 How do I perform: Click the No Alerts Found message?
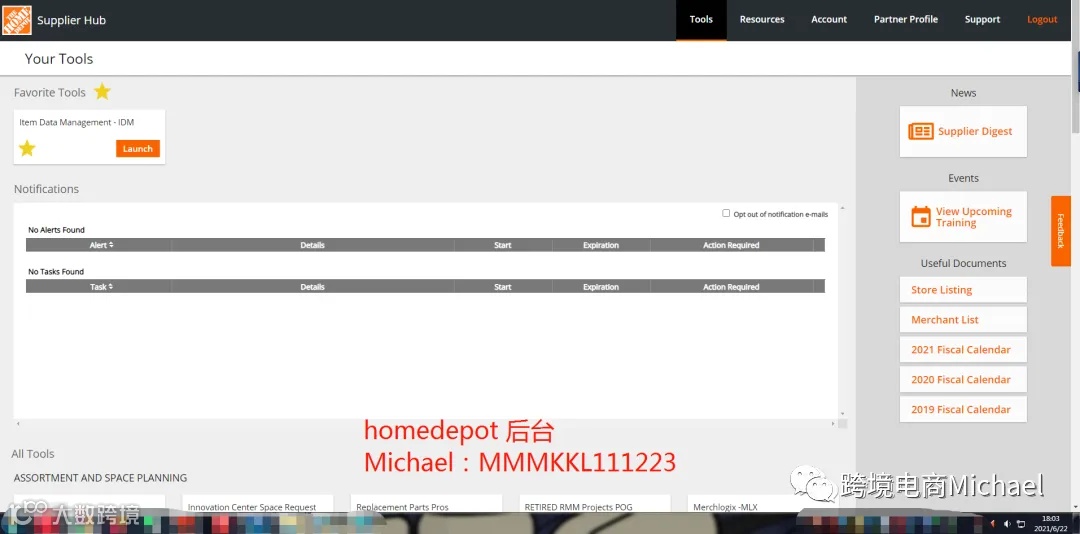[x=56, y=230]
